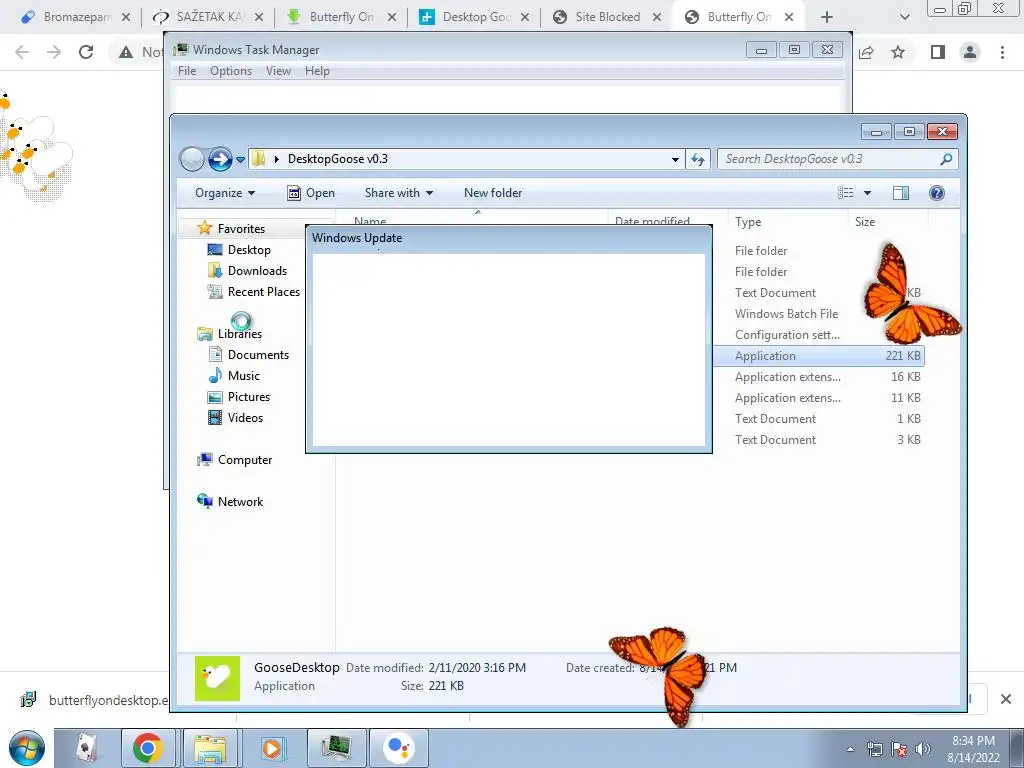
Task: Select Computer in the navigation pane
Action: [245, 460]
